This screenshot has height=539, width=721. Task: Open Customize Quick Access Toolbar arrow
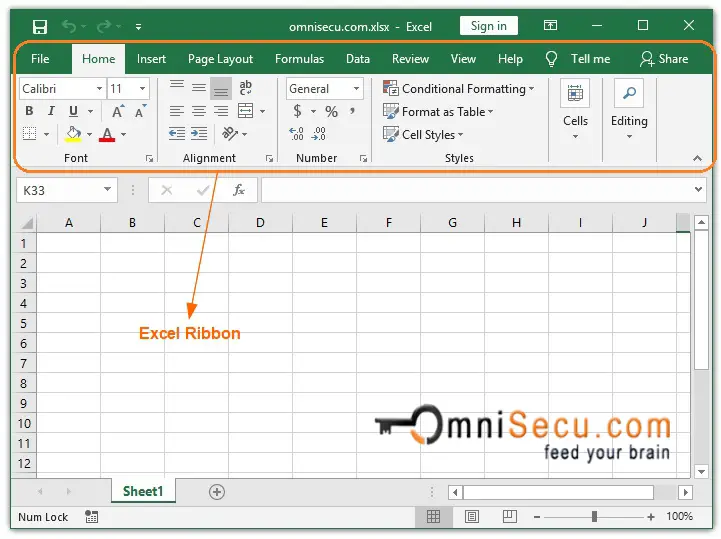pyautogui.click(x=138, y=27)
